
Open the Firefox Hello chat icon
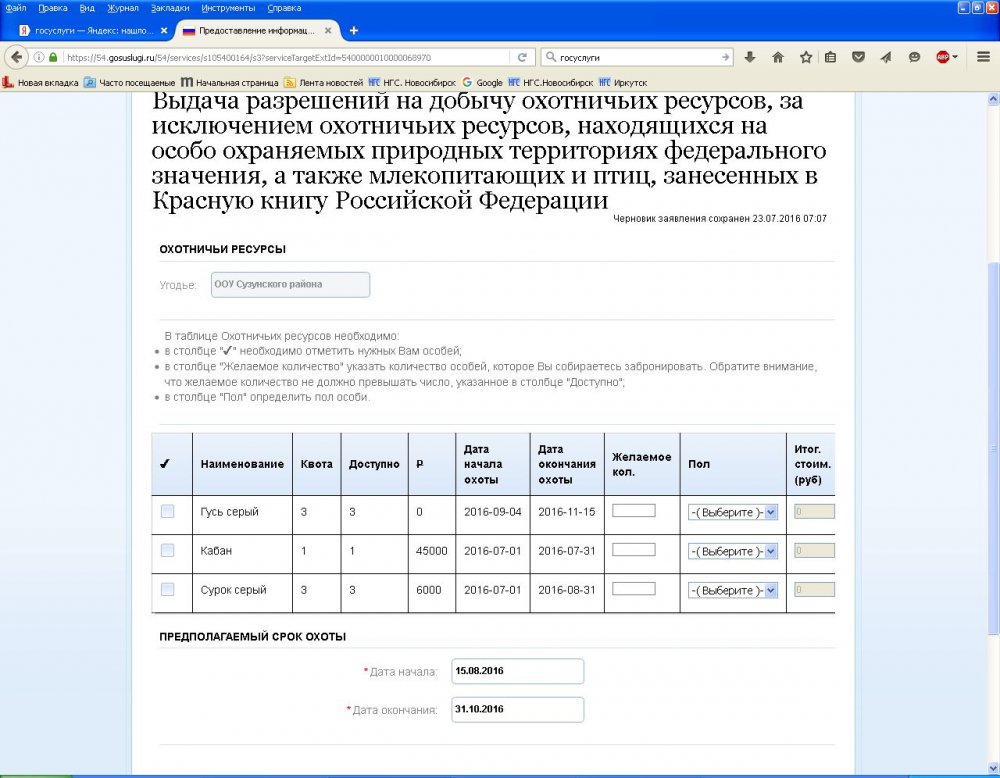coord(914,57)
